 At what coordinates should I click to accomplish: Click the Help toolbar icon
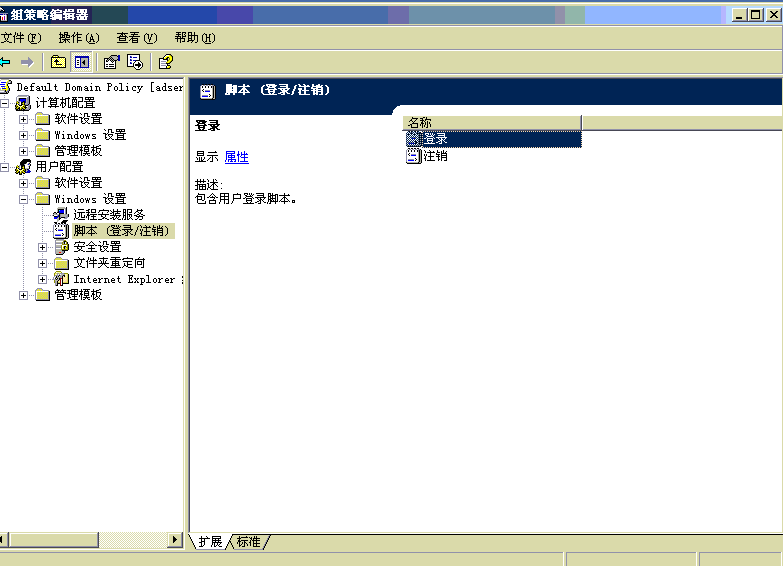(165, 62)
